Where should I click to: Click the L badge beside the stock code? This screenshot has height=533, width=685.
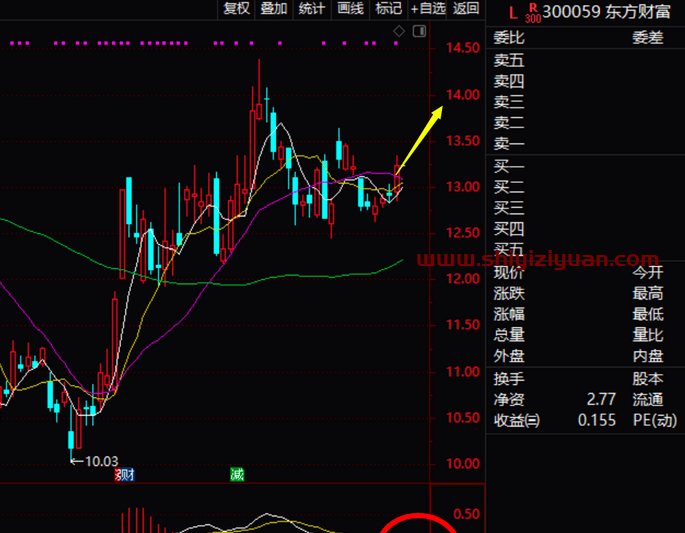[x=512, y=13]
